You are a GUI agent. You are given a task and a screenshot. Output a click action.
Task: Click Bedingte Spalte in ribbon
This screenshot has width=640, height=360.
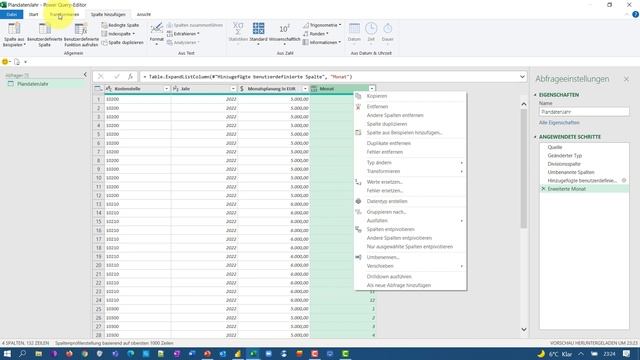tap(120, 25)
